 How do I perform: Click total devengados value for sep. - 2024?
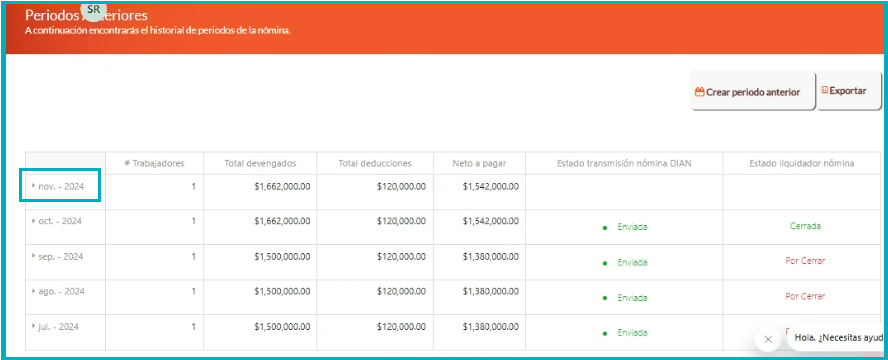(x=282, y=256)
